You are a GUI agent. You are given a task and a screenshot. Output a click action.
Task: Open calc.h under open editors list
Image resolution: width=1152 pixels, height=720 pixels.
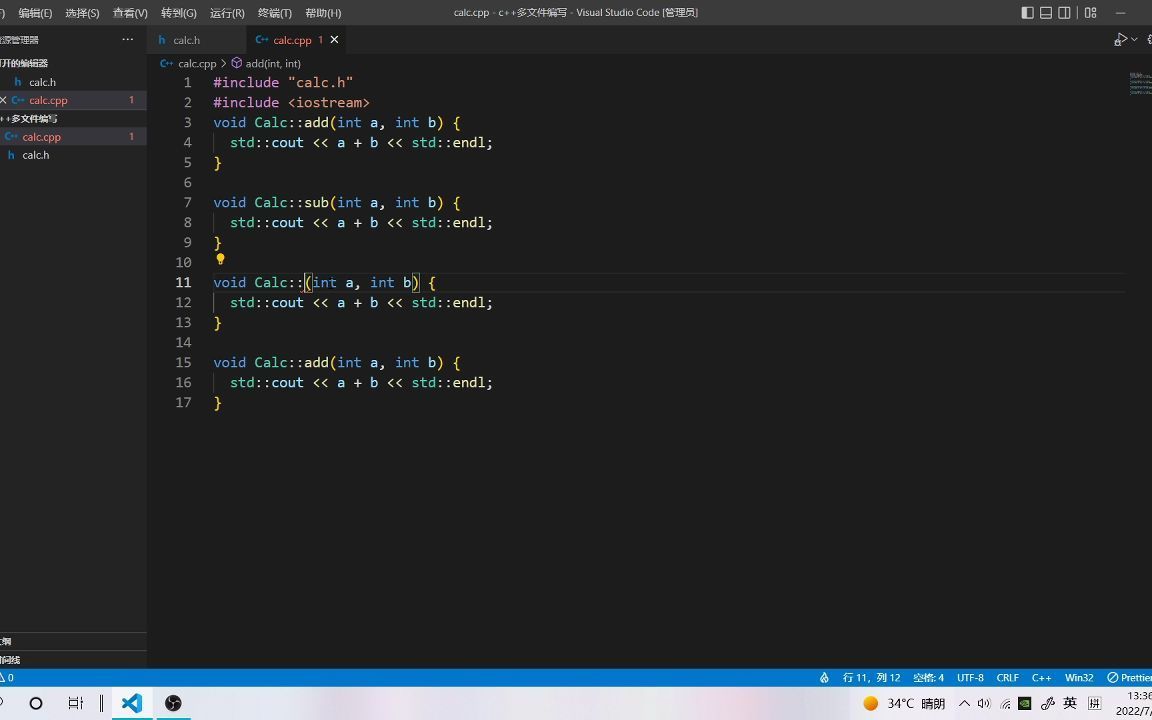tap(73, 82)
